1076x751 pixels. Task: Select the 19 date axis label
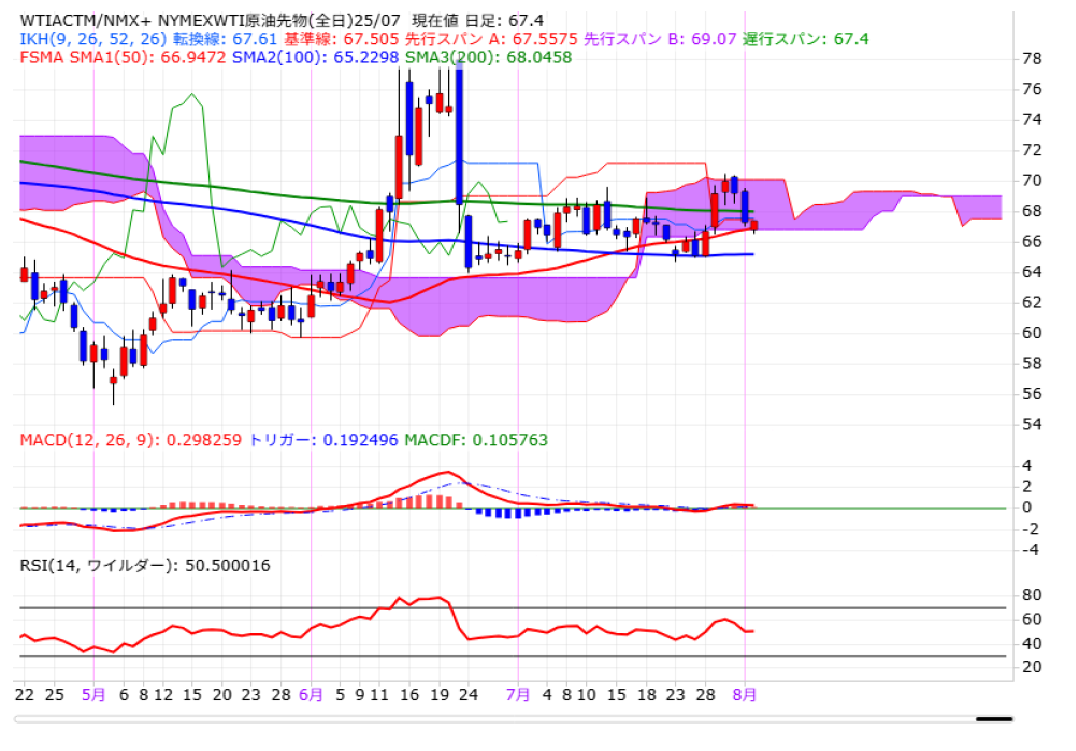(440, 695)
